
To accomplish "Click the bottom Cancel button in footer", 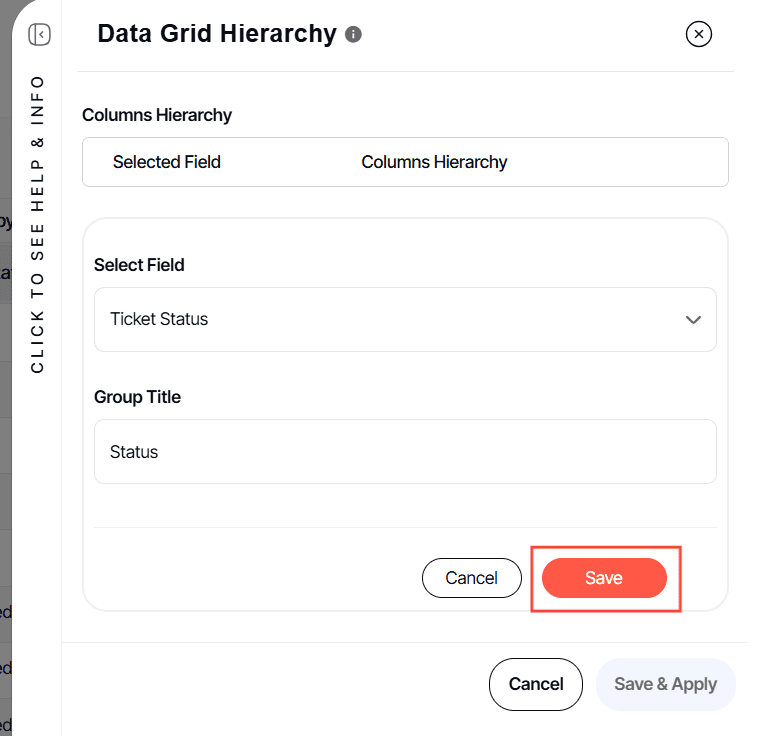I will [536, 684].
